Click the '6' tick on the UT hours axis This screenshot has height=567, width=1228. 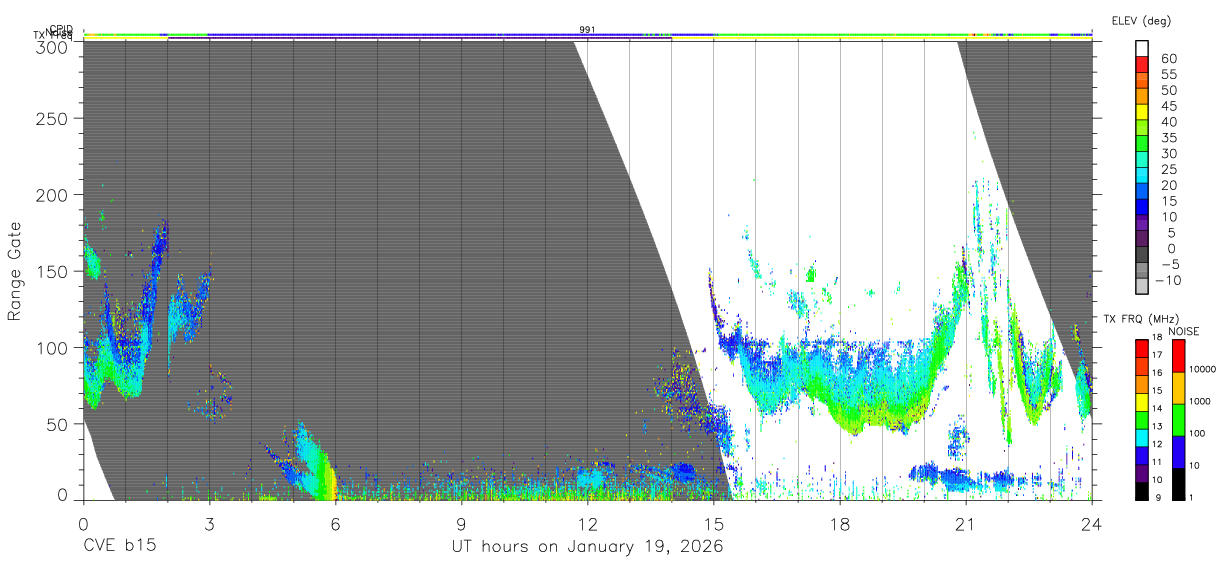(x=335, y=523)
